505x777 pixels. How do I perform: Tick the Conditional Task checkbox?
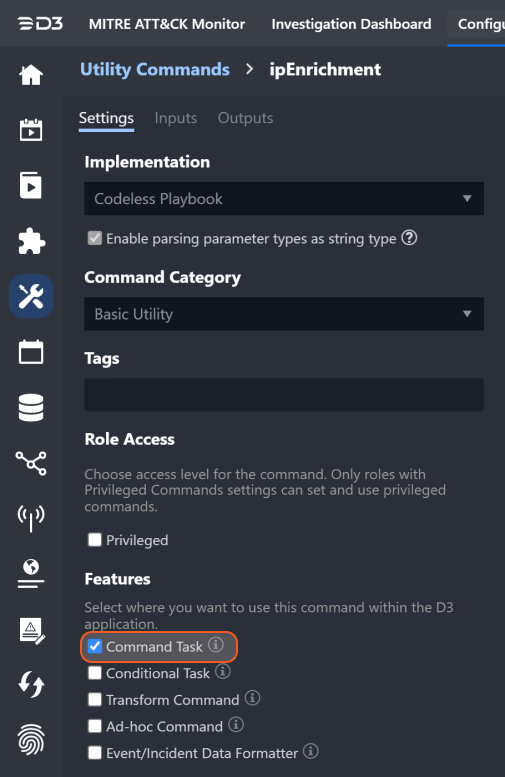(x=95, y=673)
